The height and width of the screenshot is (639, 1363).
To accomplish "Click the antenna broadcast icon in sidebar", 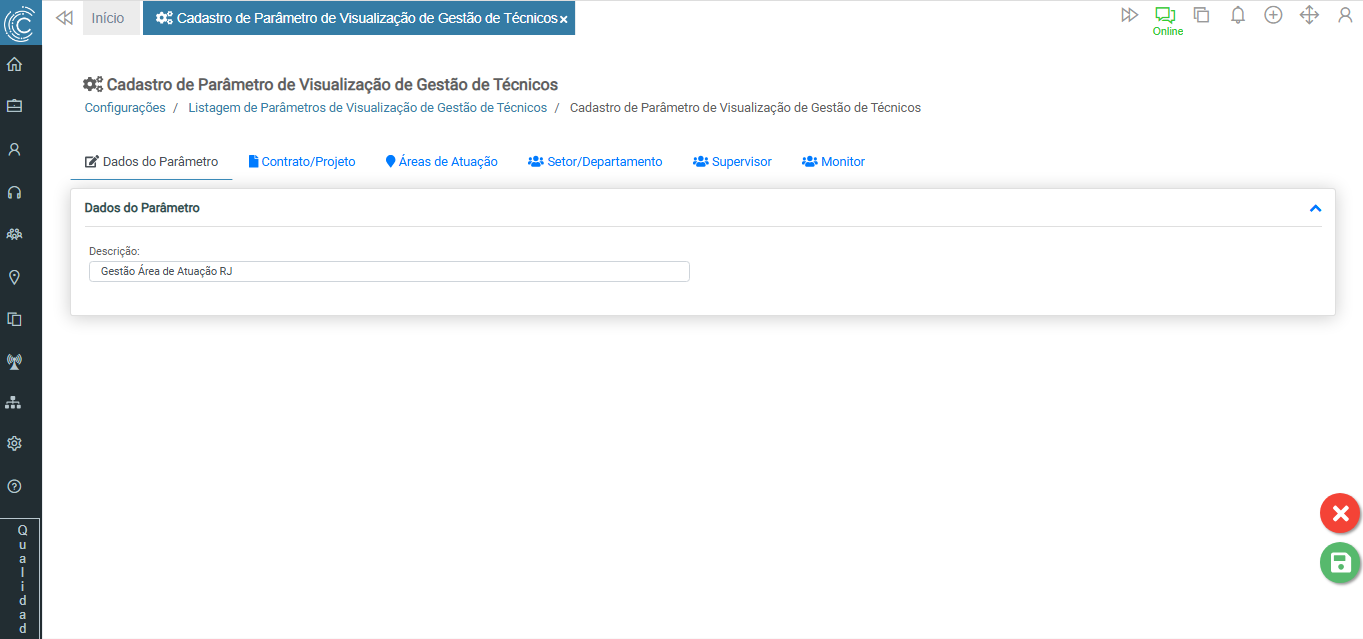I will (x=14, y=361).
